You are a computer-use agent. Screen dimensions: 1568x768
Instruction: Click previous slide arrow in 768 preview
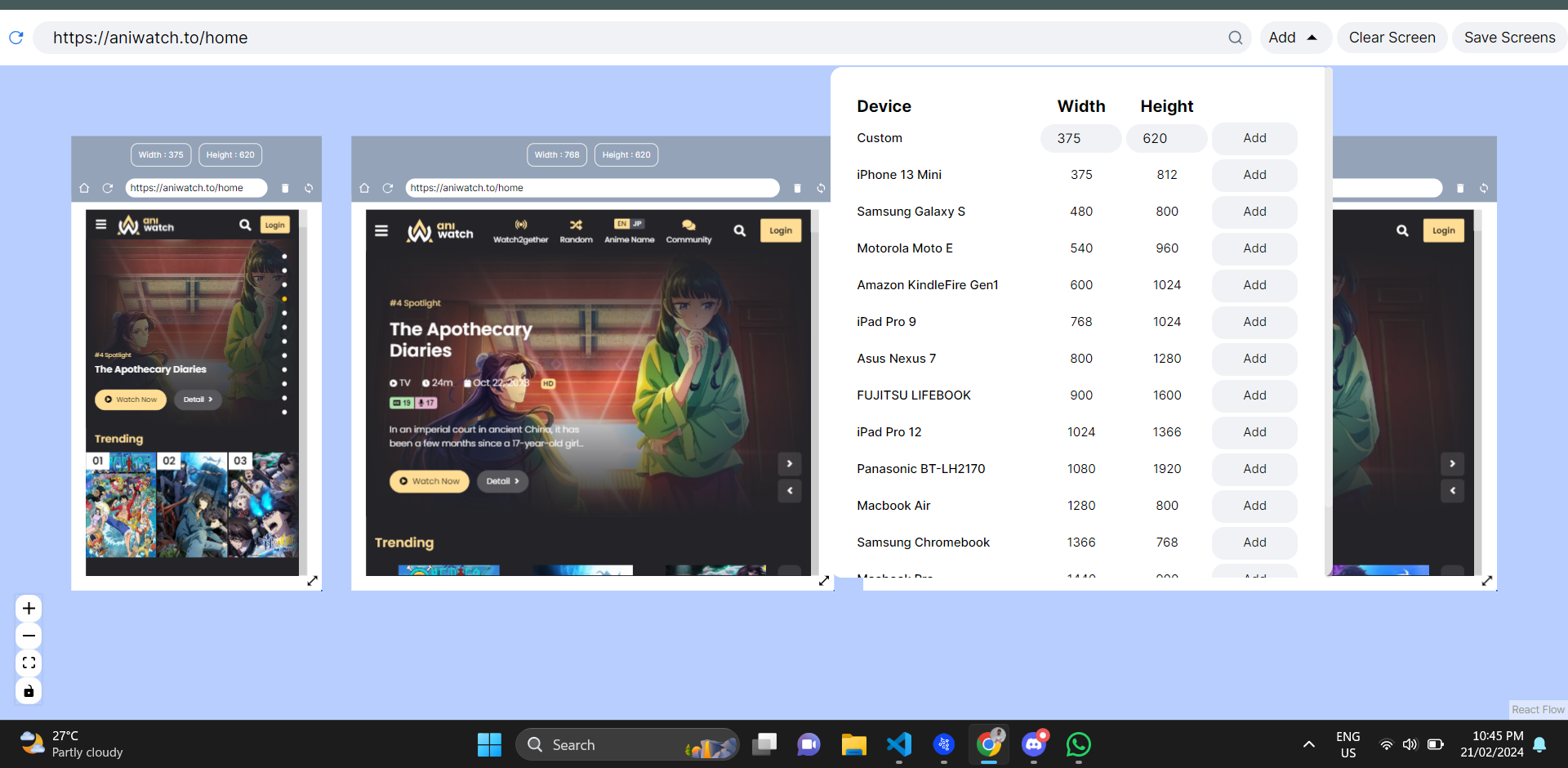coord(790,491)
